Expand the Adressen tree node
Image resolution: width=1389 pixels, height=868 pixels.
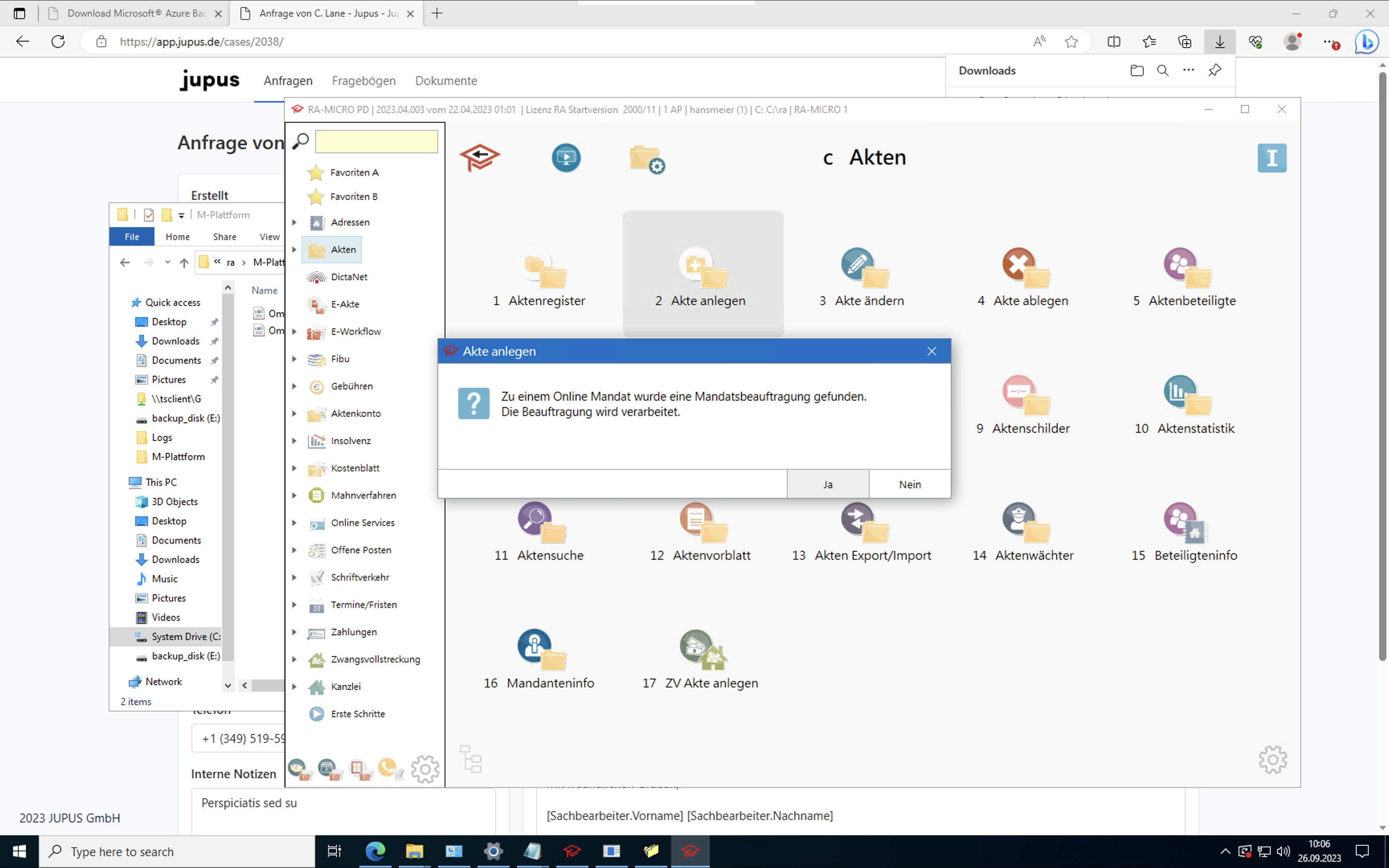point(295,222)
